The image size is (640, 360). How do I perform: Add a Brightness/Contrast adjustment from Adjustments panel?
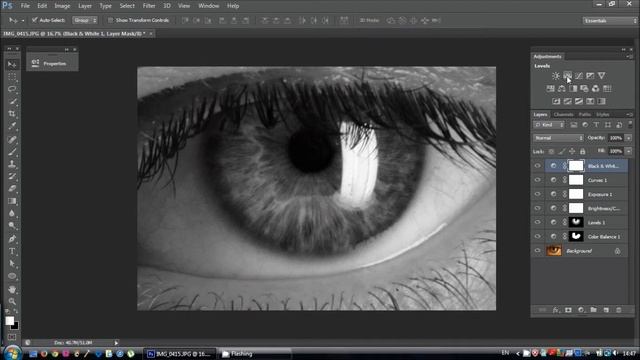(556, 76)
